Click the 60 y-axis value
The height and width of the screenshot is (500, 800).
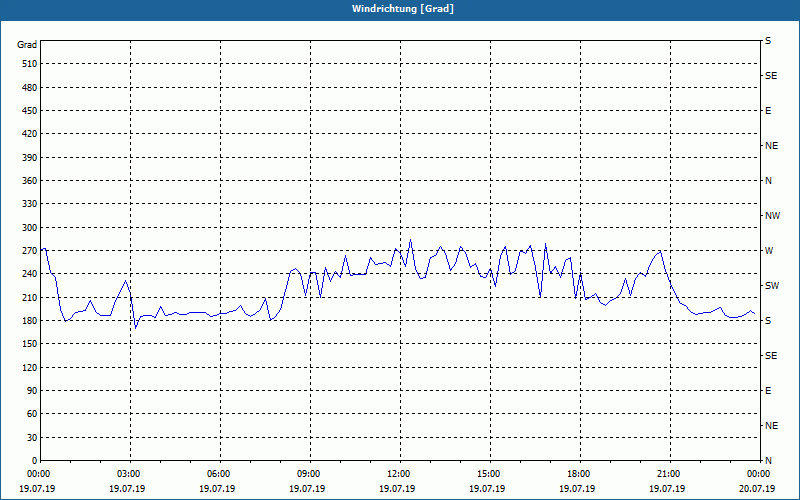[x=33, y=414]
